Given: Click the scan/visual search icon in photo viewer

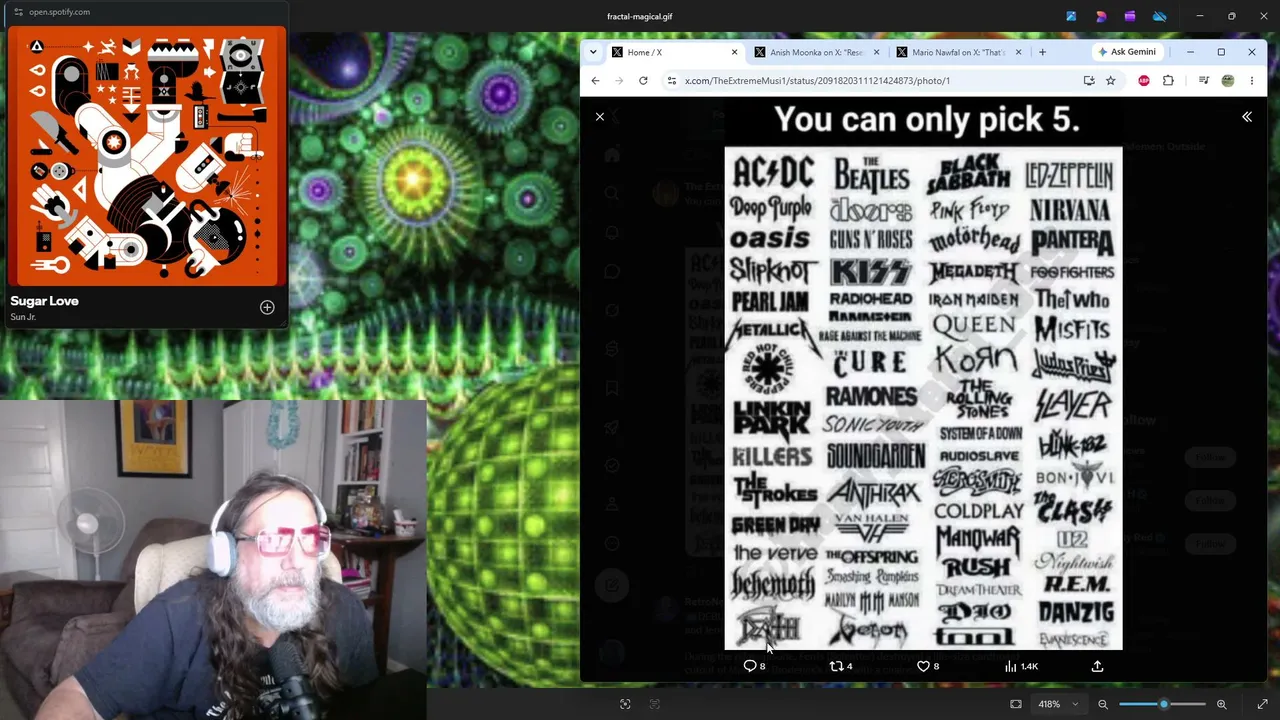Looking at the screenshot, I should [x=625, y=704].
